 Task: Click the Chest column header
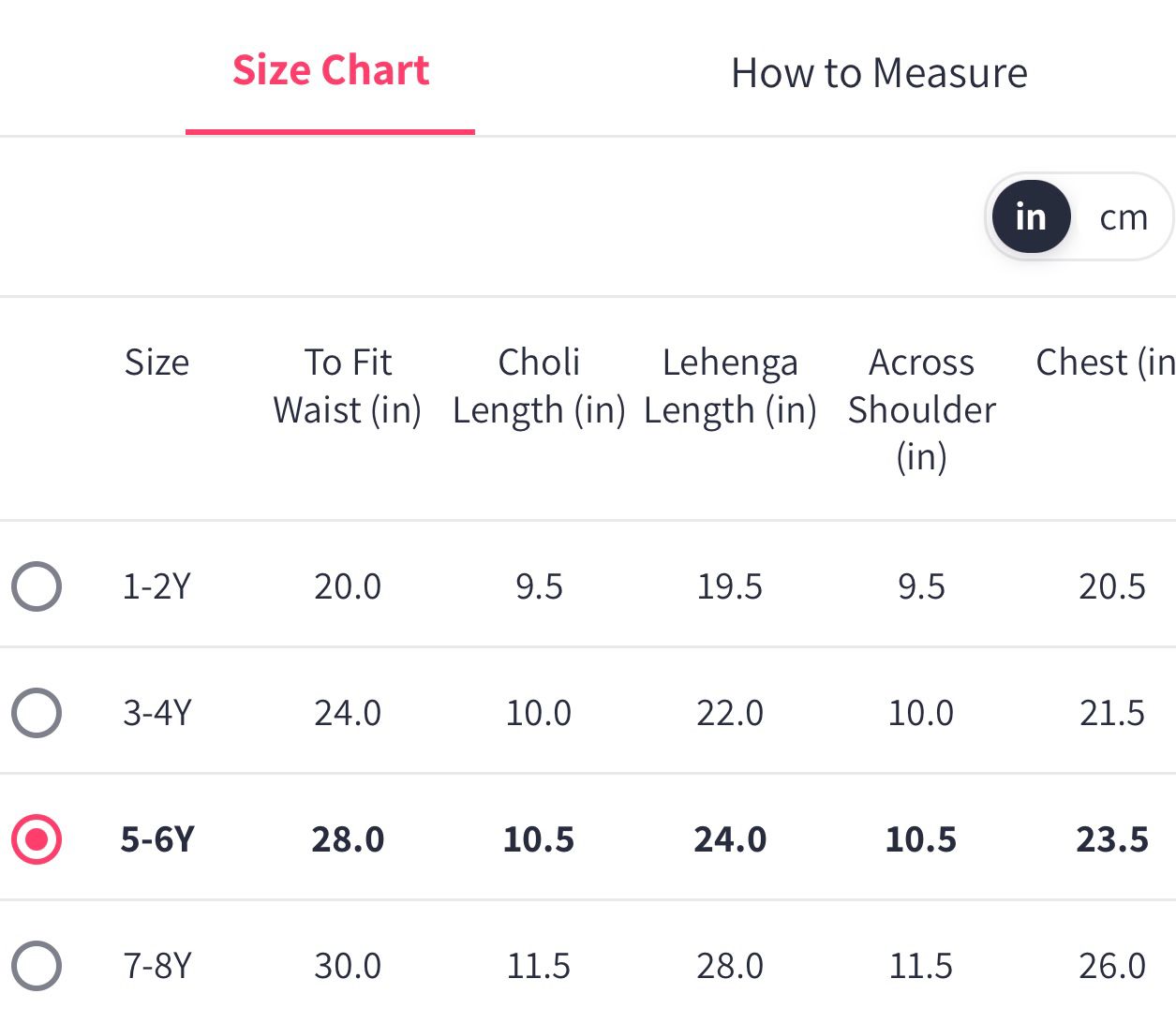pyautogui.click(x=1106, y=363)
